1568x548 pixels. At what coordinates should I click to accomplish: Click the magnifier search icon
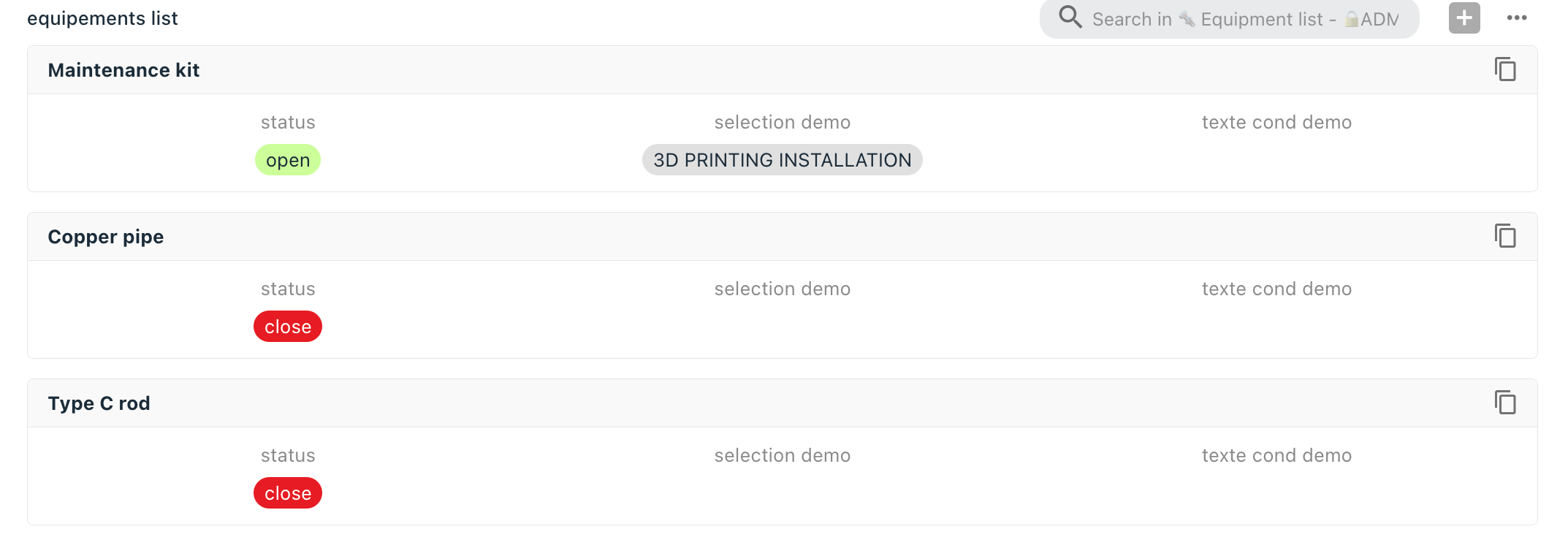click(1070, 17)
